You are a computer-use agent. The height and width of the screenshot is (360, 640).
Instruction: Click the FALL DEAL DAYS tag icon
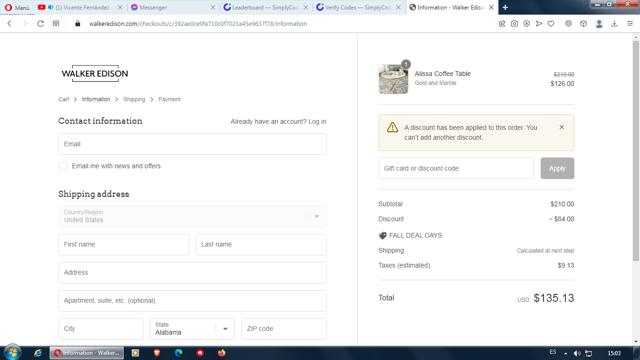pyautogui.click(x=382, y=236)
